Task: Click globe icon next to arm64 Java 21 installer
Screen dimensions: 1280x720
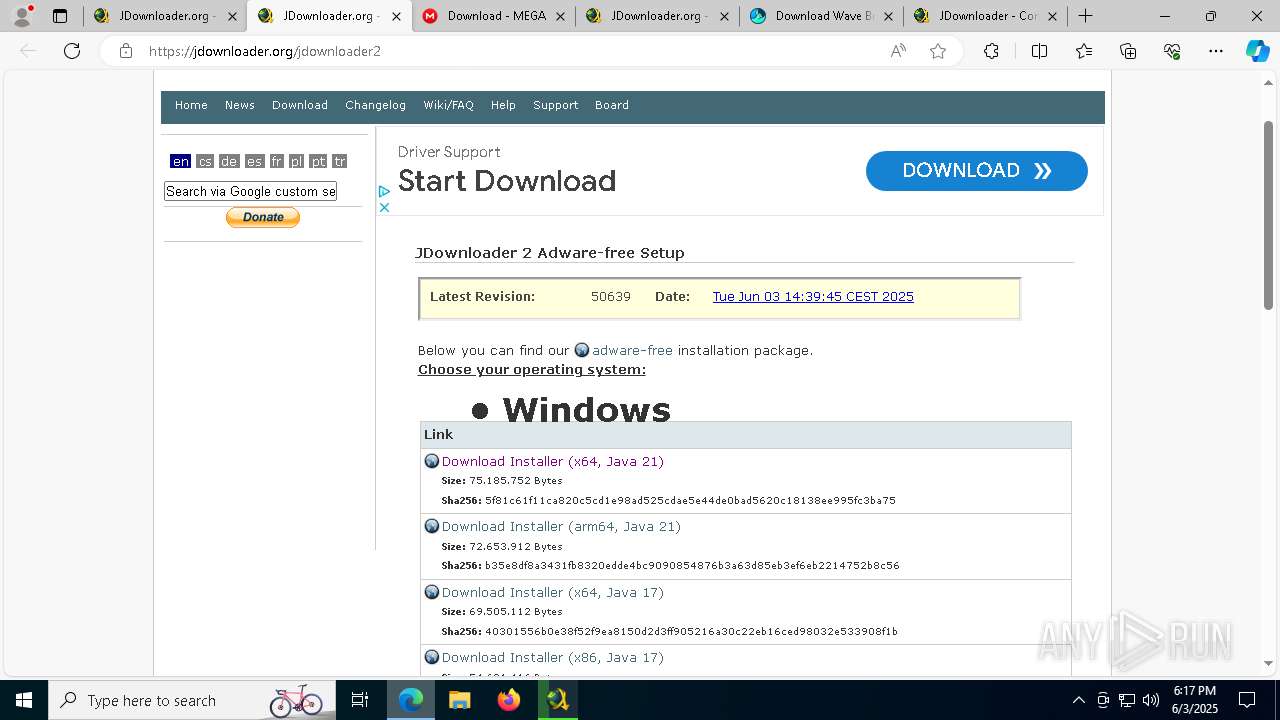Action: coord(432,526)
